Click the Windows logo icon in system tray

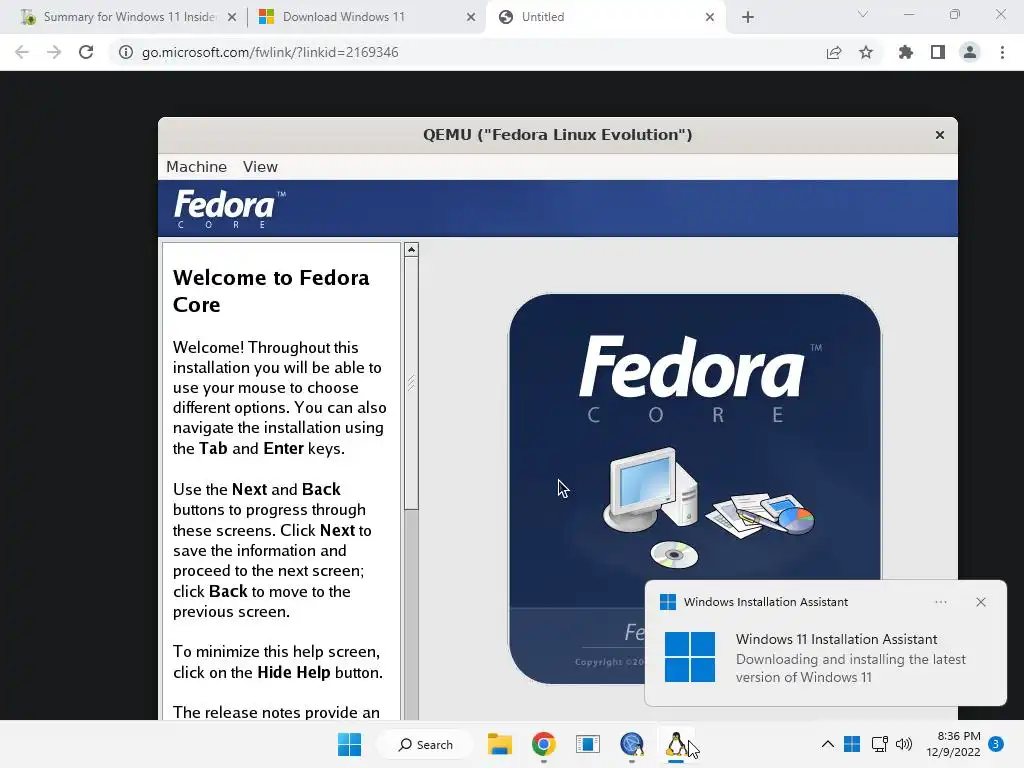(852, 744)
